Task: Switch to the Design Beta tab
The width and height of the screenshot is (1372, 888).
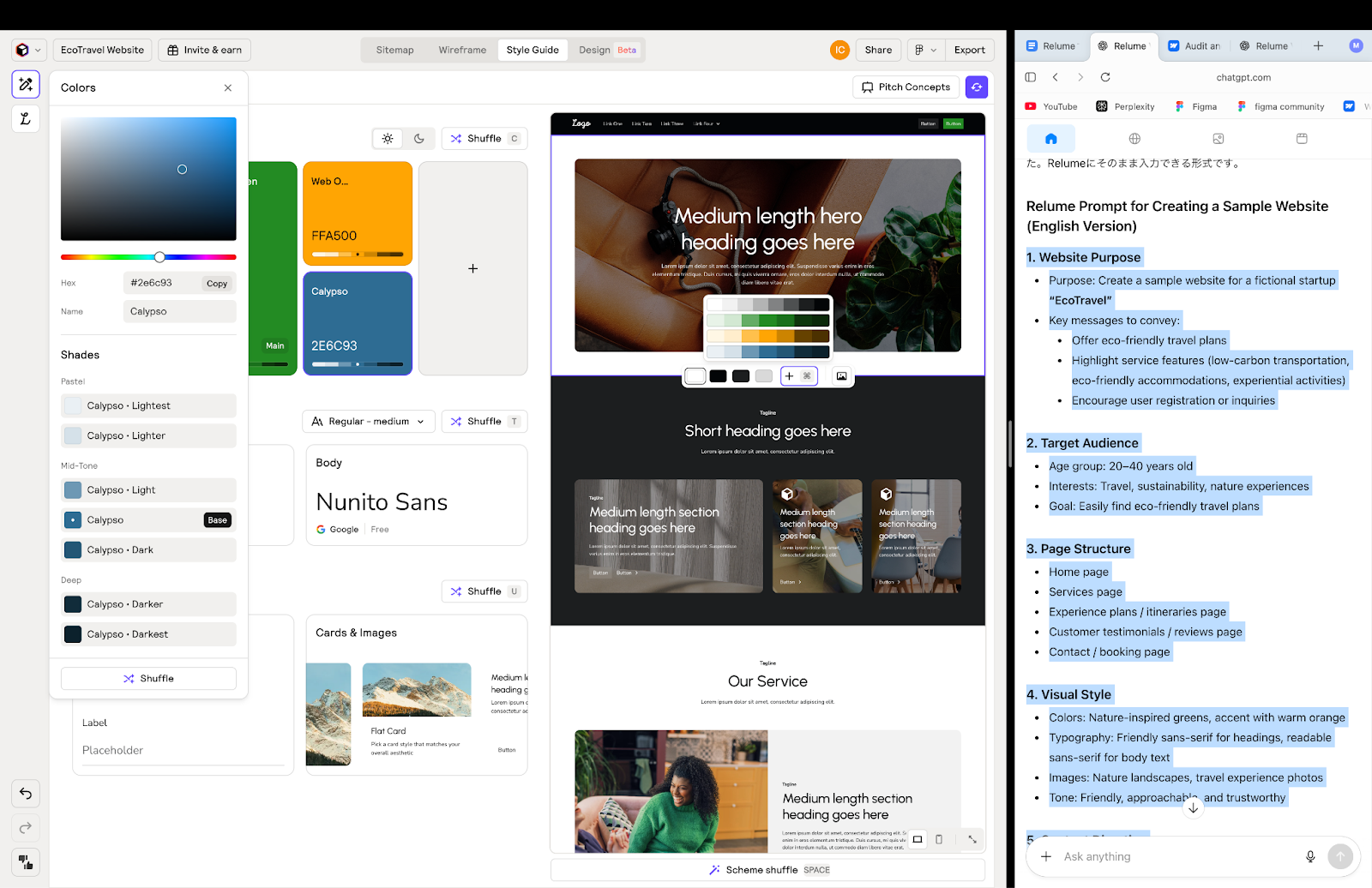Action: 607,50
